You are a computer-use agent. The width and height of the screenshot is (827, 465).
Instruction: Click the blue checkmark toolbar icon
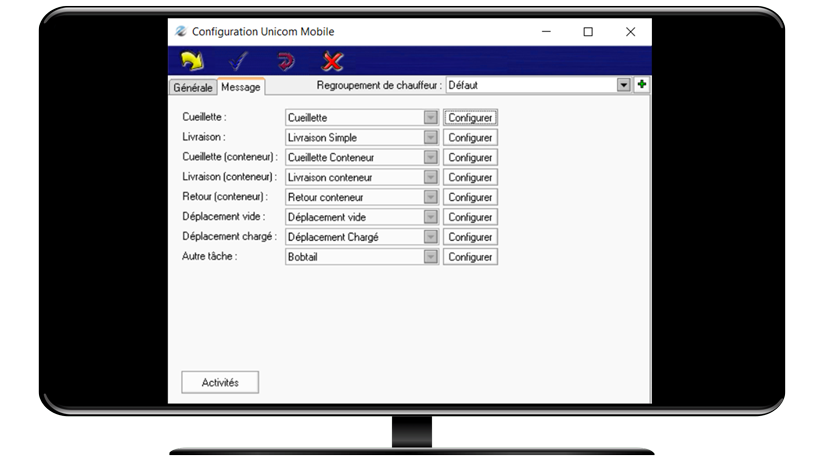(238, 62)
